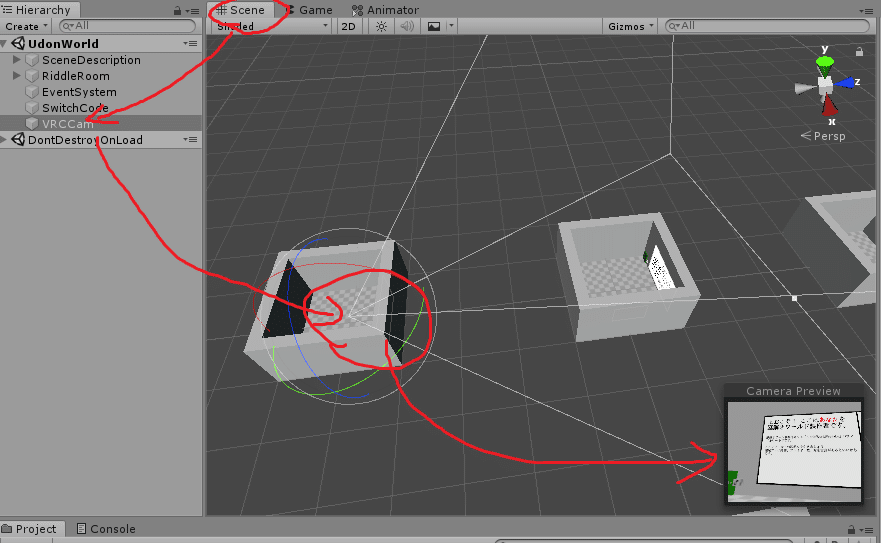Screen dimensions: 881x543
Task: Open the Create dropdown in Hierarchy
Action: coord(26,26)
